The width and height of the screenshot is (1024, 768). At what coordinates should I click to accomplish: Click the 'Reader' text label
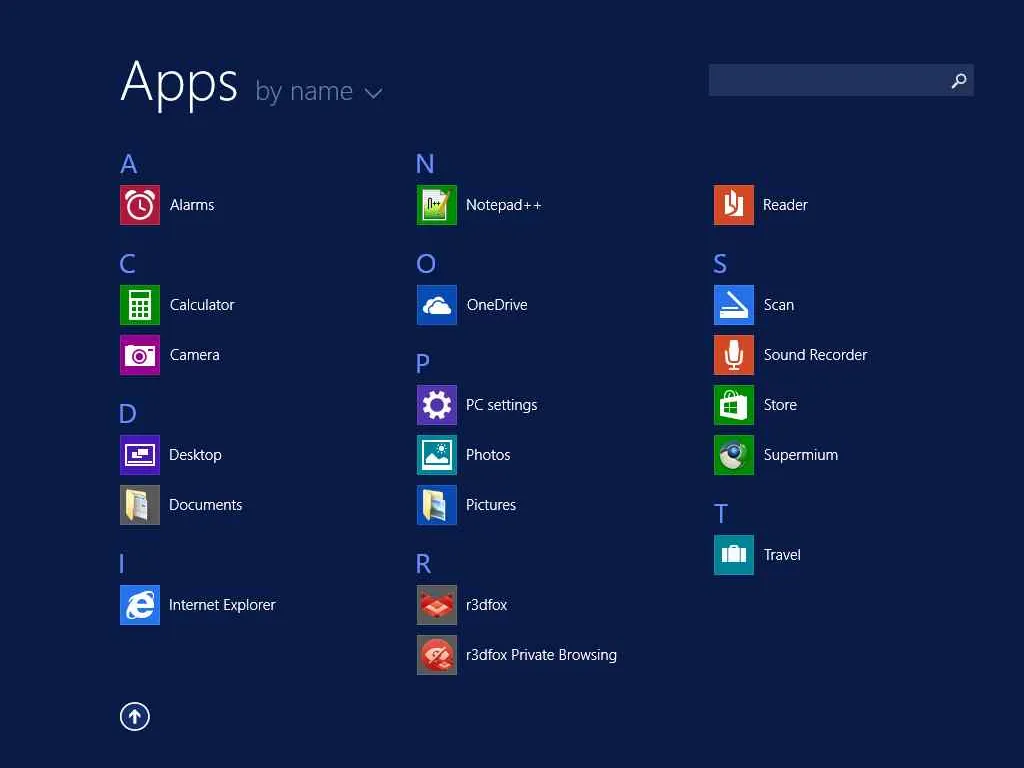coord(785,205)
